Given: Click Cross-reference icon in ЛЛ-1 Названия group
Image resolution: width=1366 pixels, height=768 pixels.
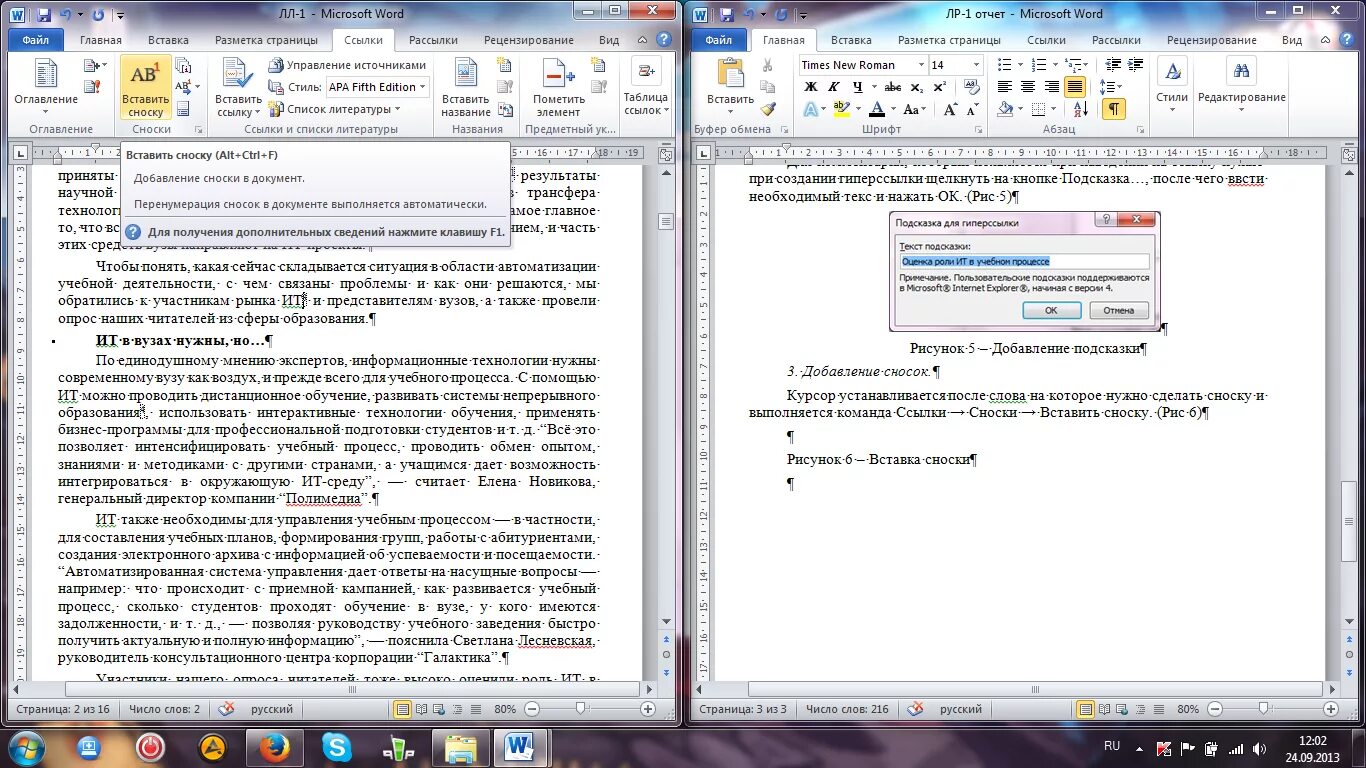Looking at the screenshot, I should [507, 108].
